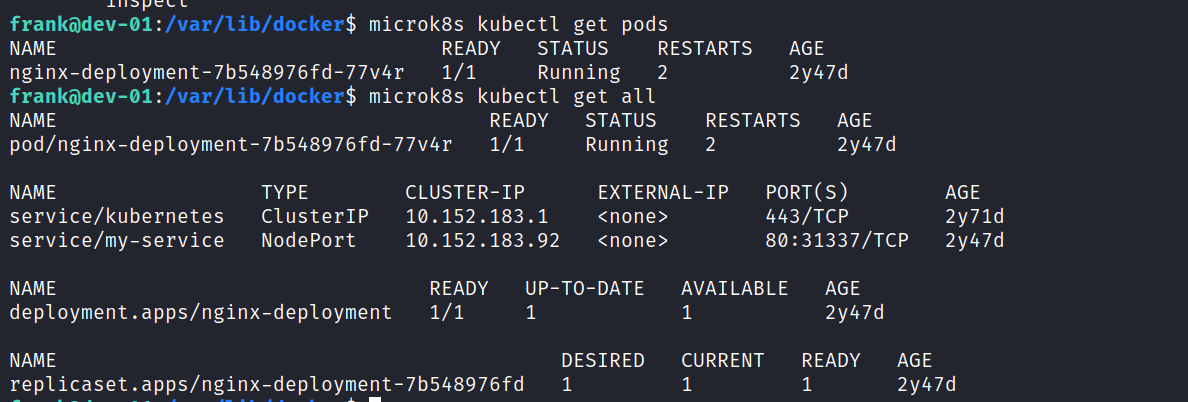Click deployment.apps/nginx-deployment entry
The image size is (1188, 402).
pyautogui.click(x=201, y=312)
